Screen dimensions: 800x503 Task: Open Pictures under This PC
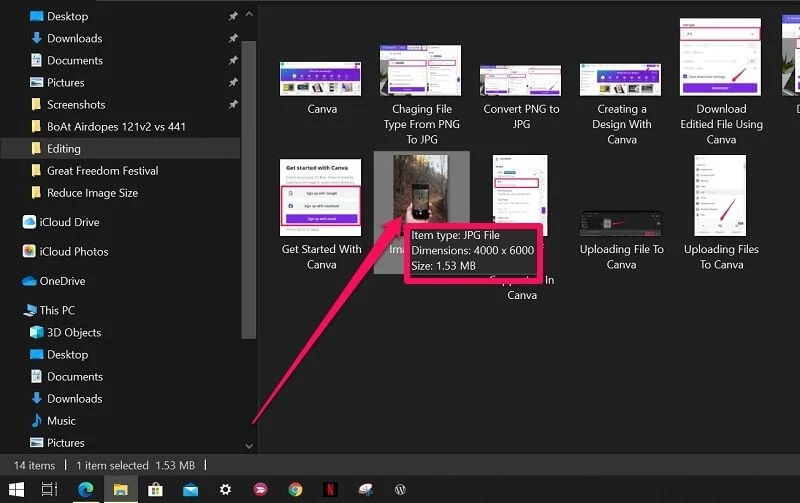[x=65, y=443]
